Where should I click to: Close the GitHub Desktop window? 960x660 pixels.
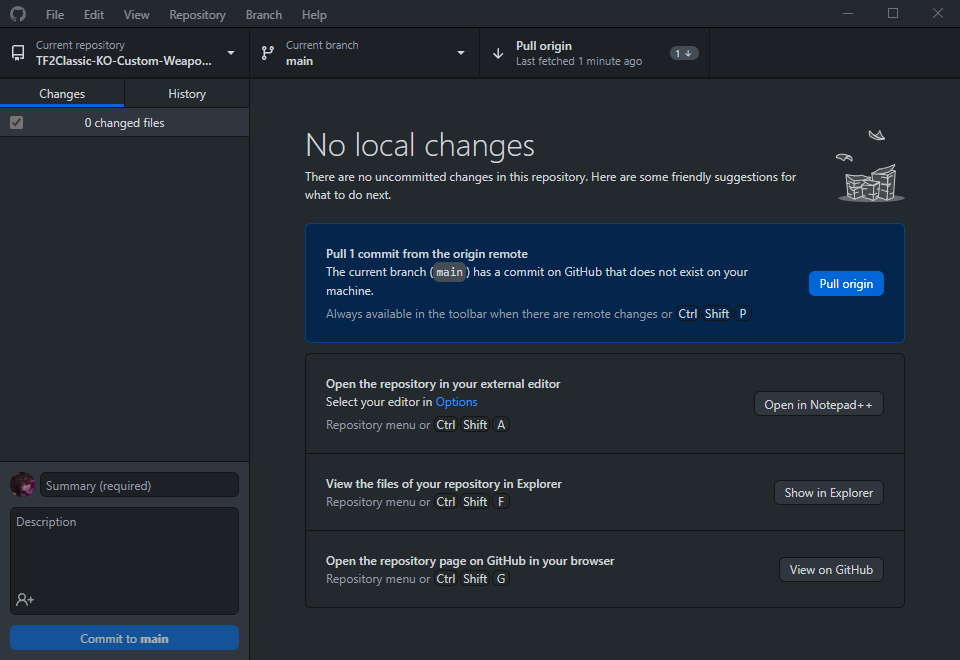point(937,13)
